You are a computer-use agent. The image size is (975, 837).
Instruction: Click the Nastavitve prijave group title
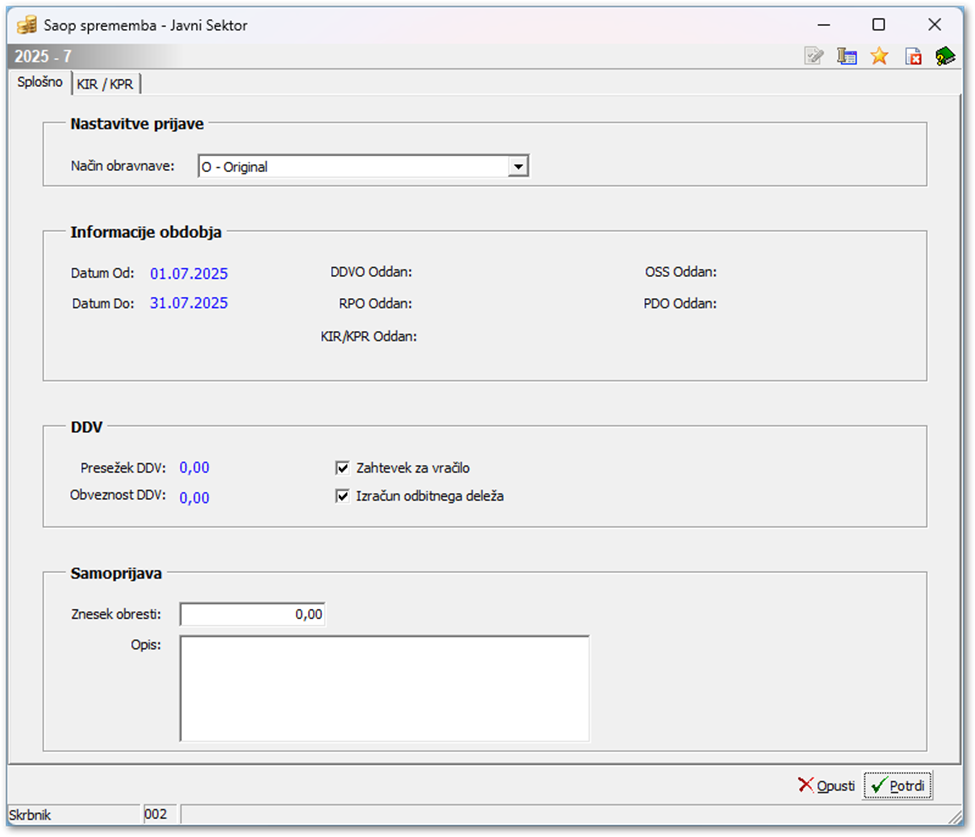[x=137, y=124]
